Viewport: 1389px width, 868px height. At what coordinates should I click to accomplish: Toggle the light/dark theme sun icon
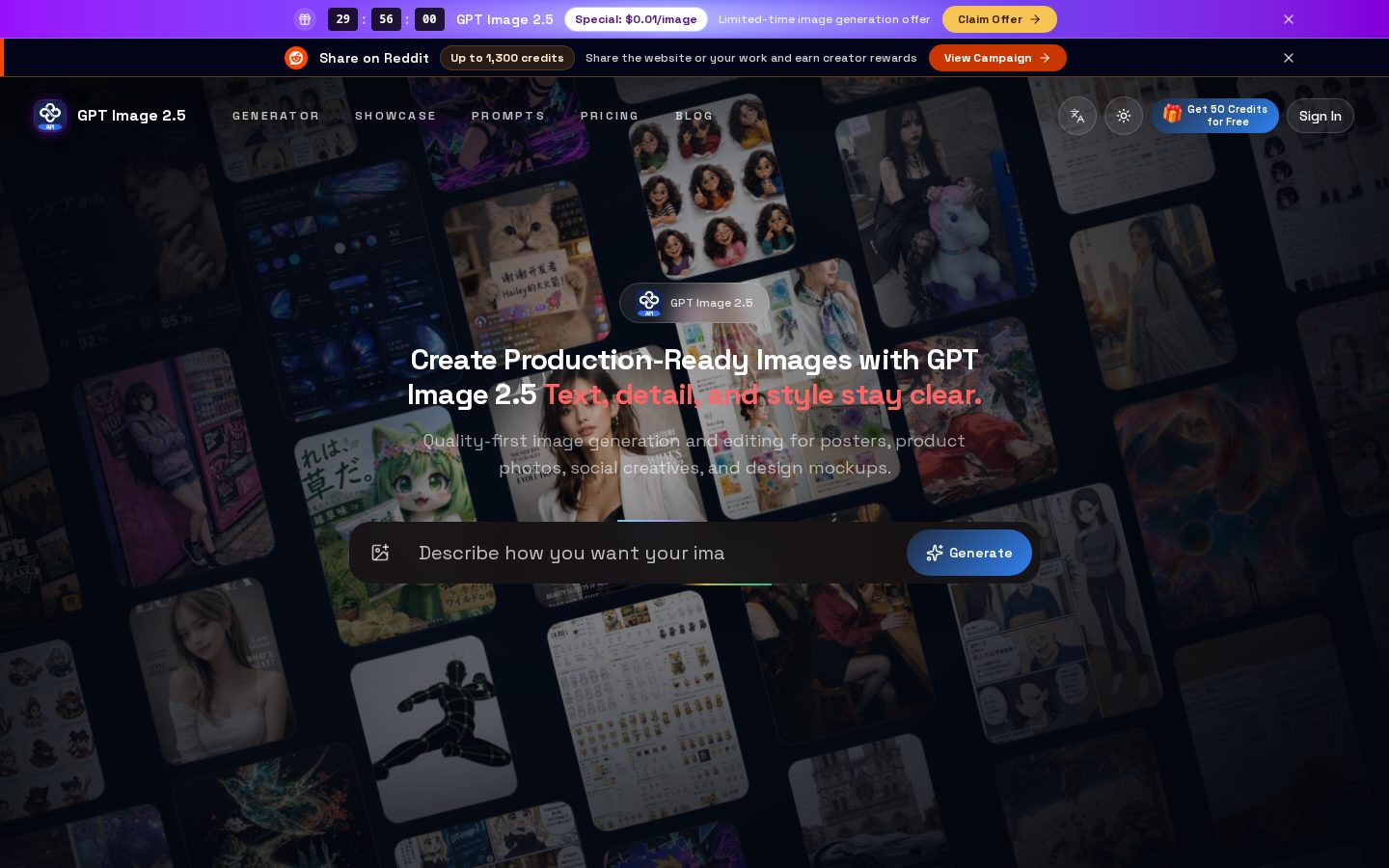[x=1124, y=116]
